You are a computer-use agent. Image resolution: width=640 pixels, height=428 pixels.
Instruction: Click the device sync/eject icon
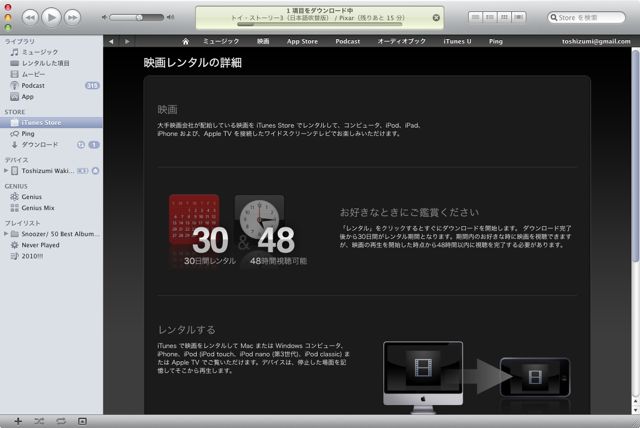95,171
